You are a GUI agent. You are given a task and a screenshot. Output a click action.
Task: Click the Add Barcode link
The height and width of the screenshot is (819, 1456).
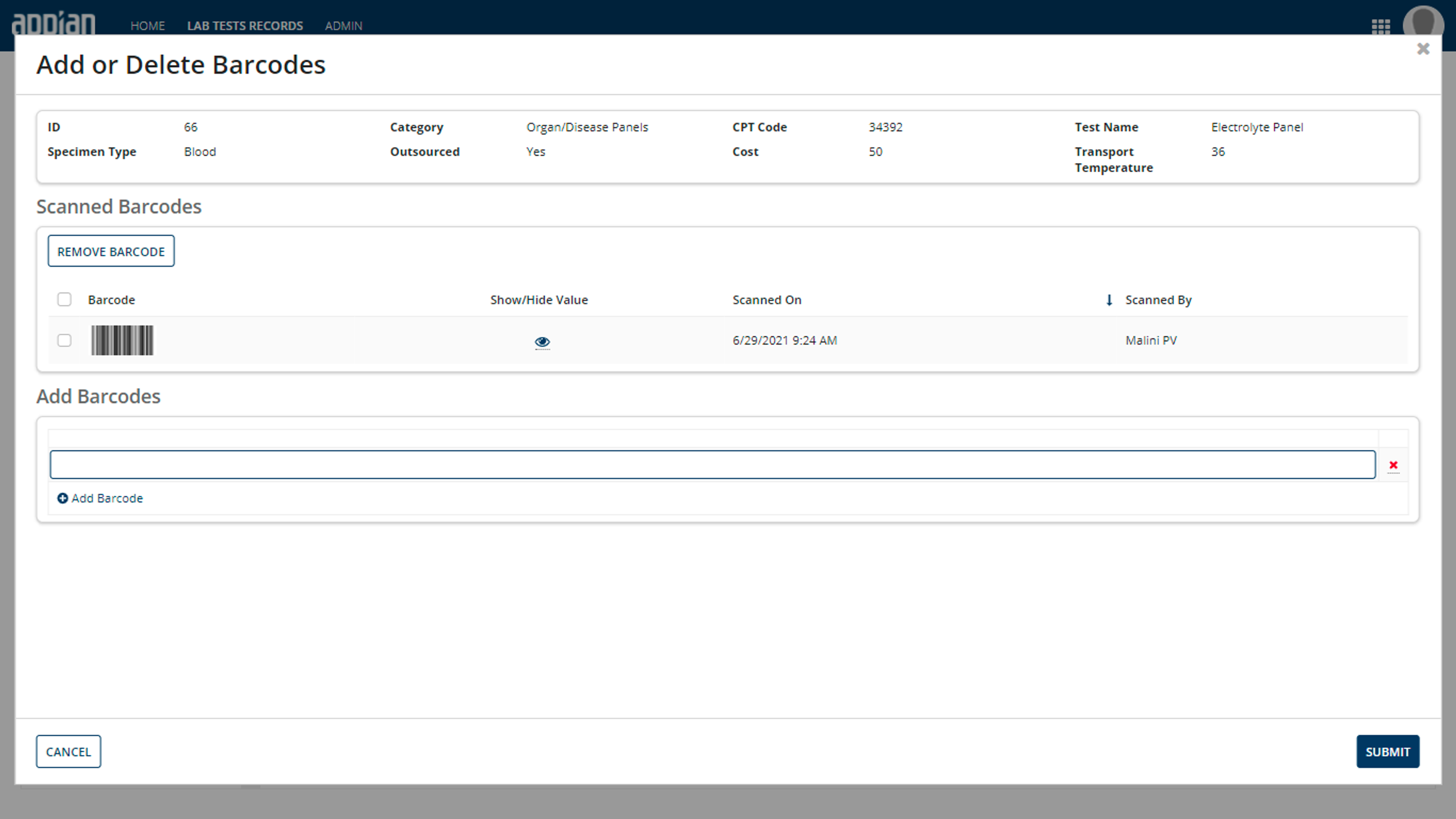click(x=107, y=498)
